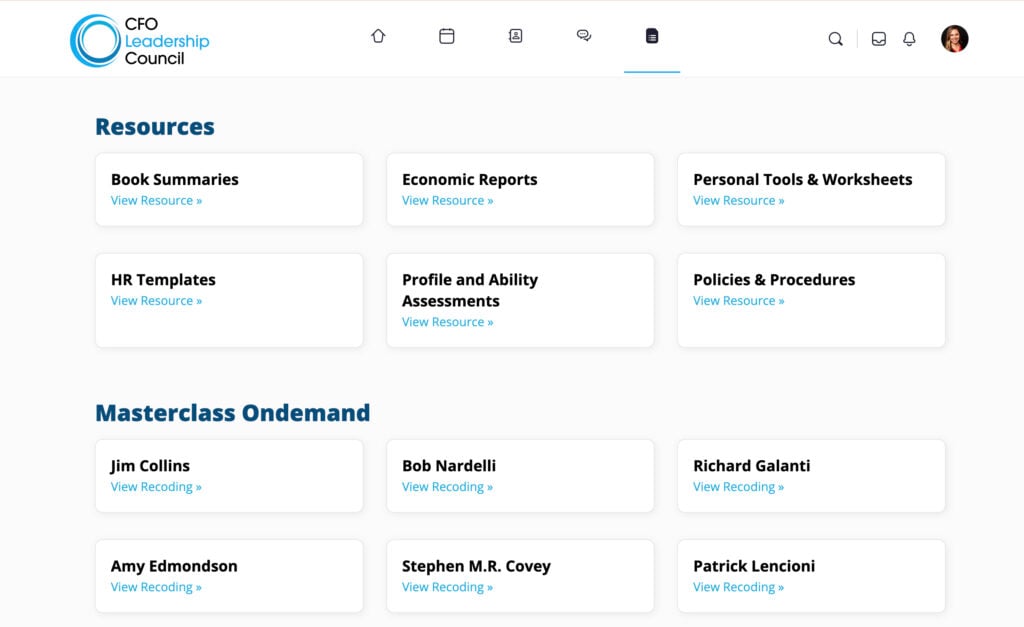
Task: Select the Amy Edmondson masterclass title
Action: (x=174, y=566)
